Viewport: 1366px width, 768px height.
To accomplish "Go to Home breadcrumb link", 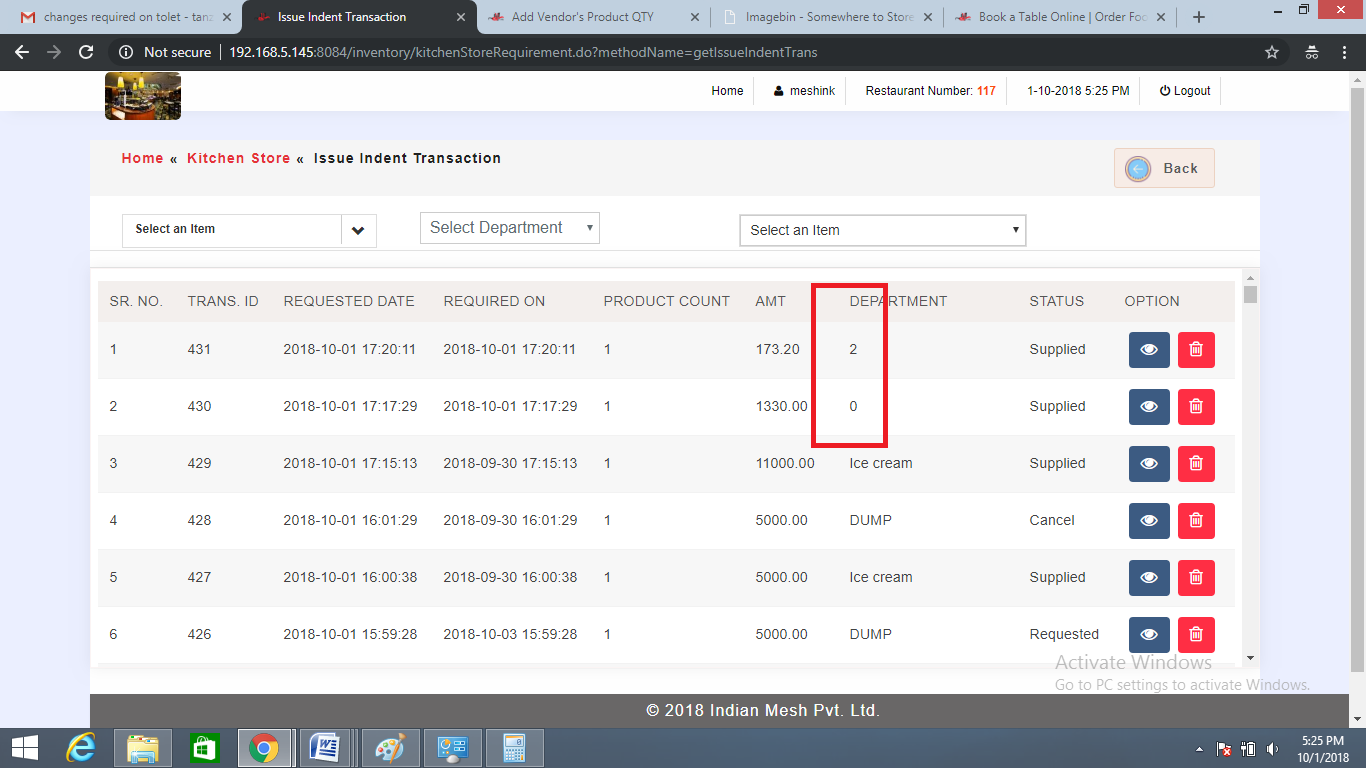I will (x=142, y=158).
